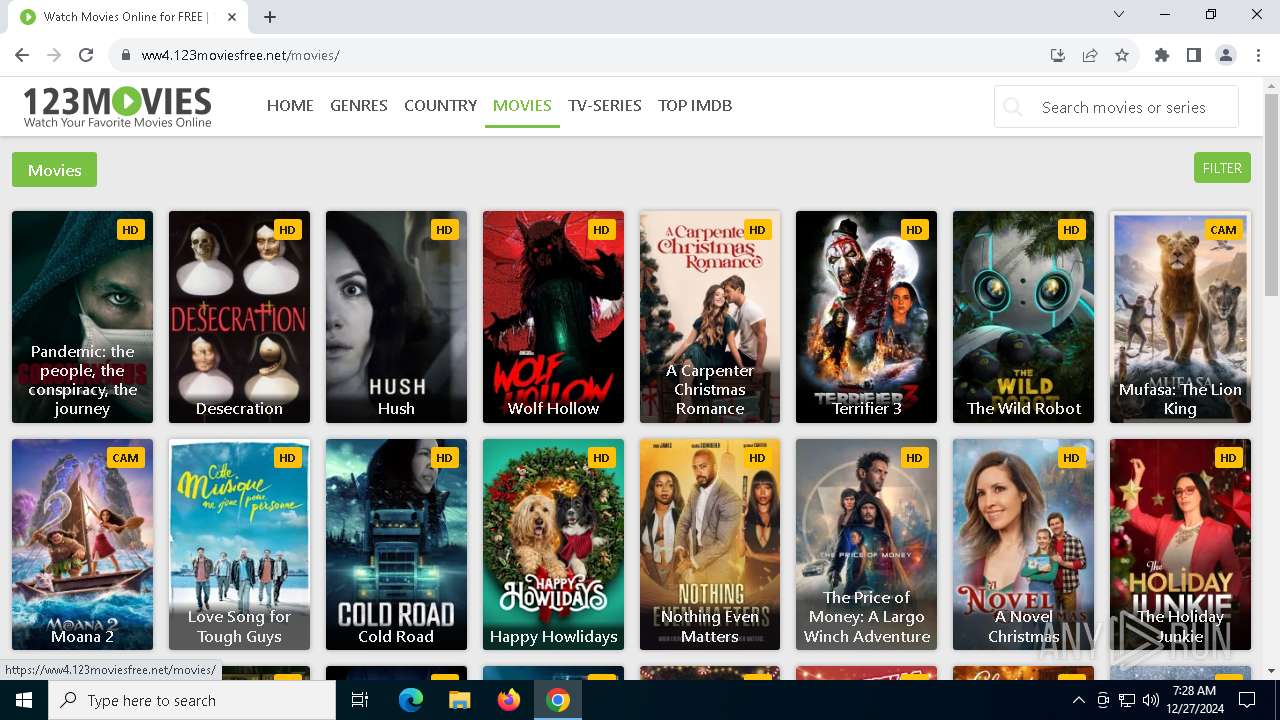Launch Firefox from taskbar
The width and height of the screenshot is (1280, 720).
[x=509, y=700]
